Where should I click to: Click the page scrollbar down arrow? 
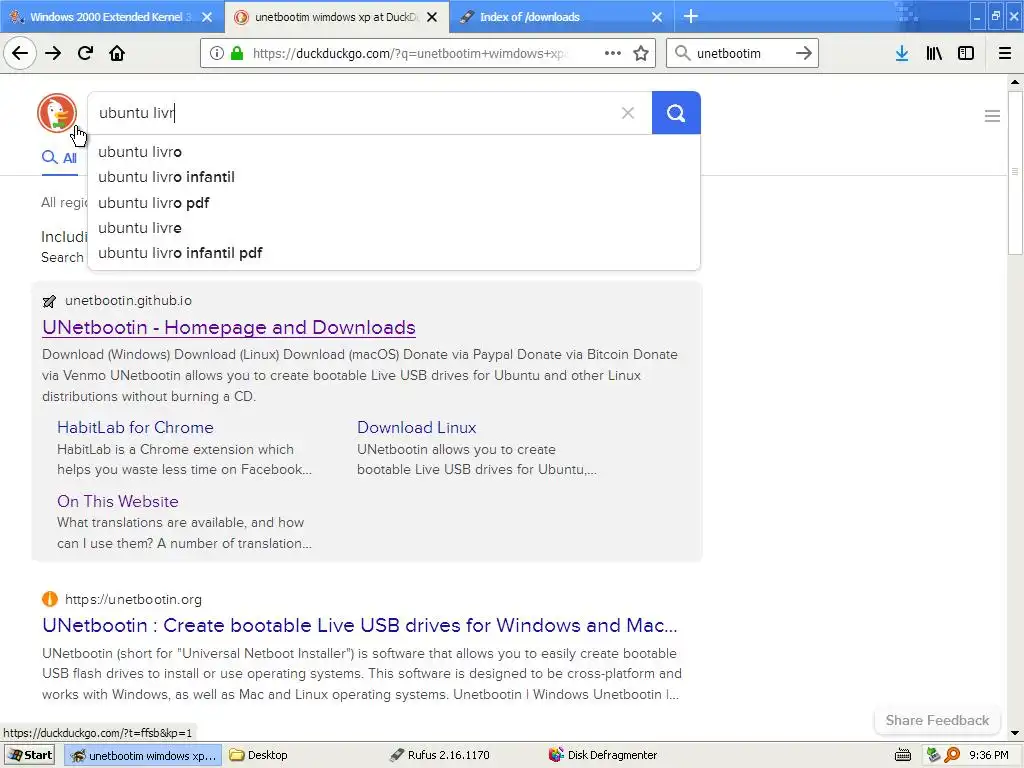(1015, 733)
